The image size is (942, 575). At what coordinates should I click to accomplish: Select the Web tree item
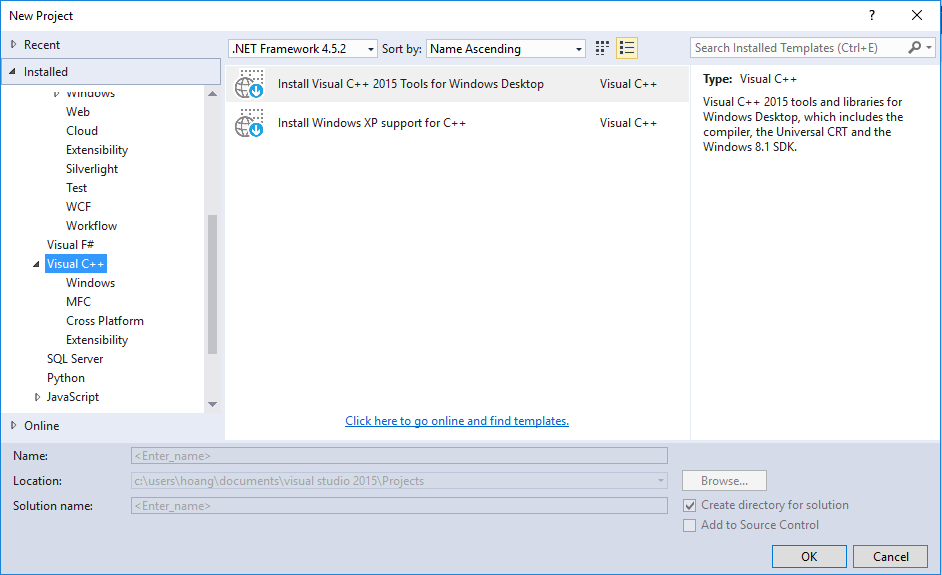tap(77, 112)
